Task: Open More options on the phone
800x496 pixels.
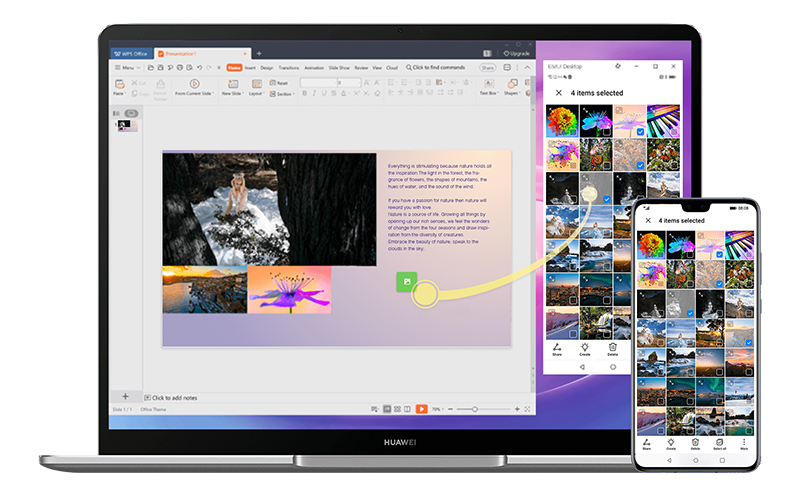Action: tap(744, 444)
